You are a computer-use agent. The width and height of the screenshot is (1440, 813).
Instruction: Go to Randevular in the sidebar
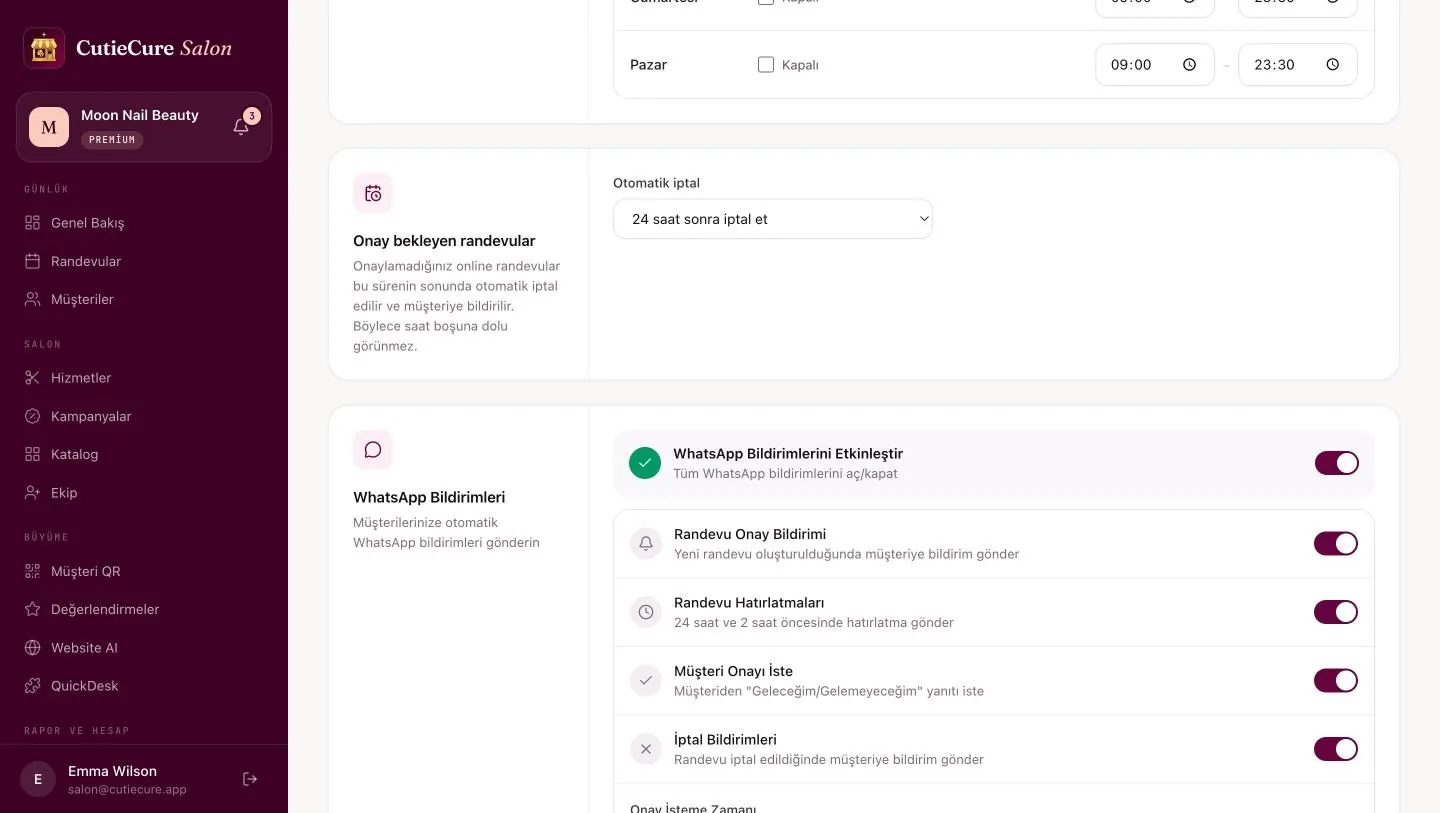(x=144, y=261)
